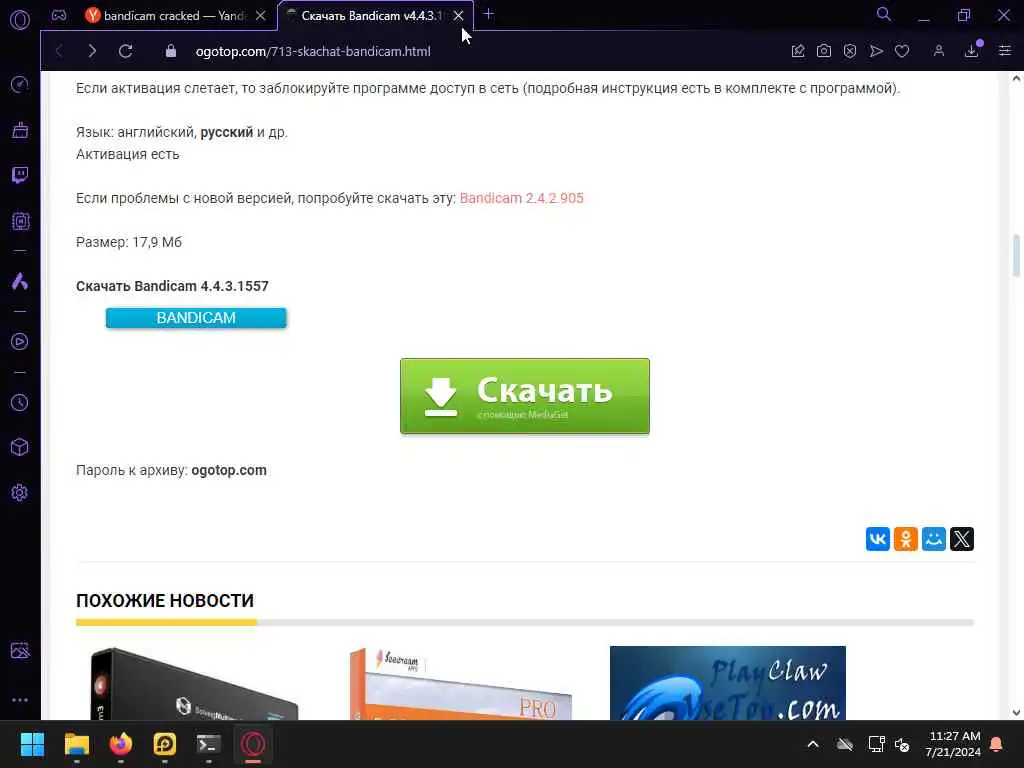
Task: Click the Размер: 17,9 Мб text
Action: click(x=129, y=242)
